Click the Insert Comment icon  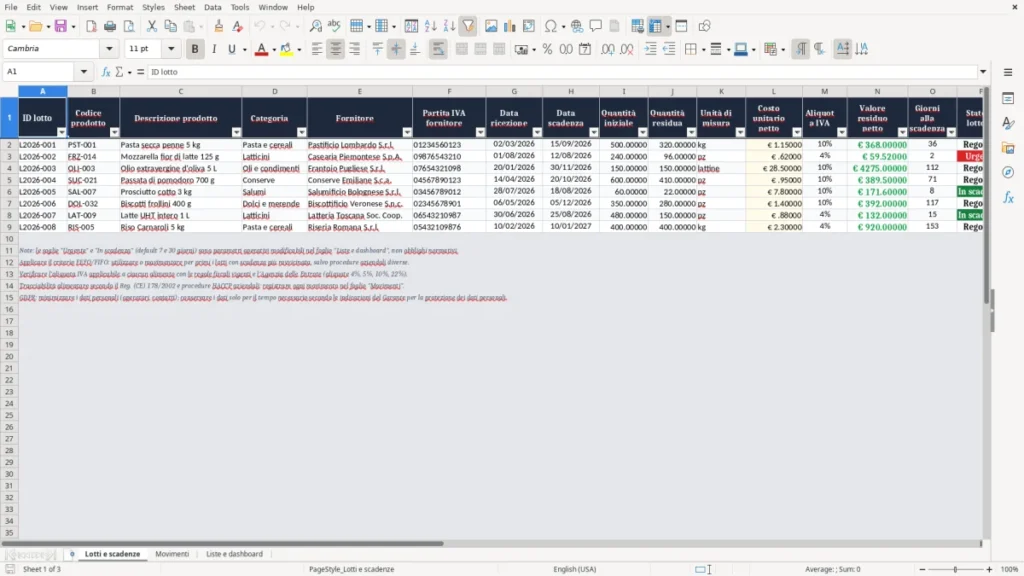click(x=596, y=26)
